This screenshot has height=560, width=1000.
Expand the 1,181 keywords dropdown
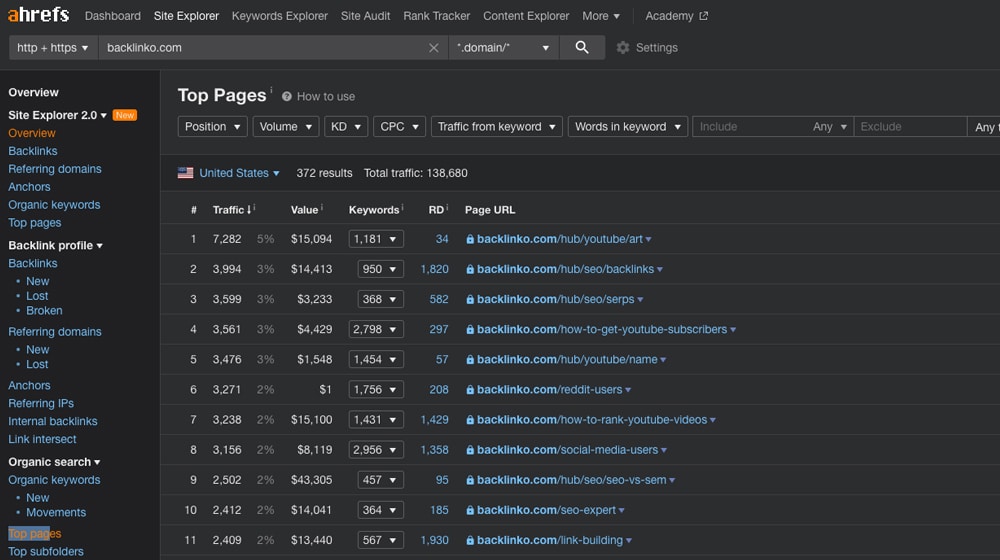tap(376, 239)
